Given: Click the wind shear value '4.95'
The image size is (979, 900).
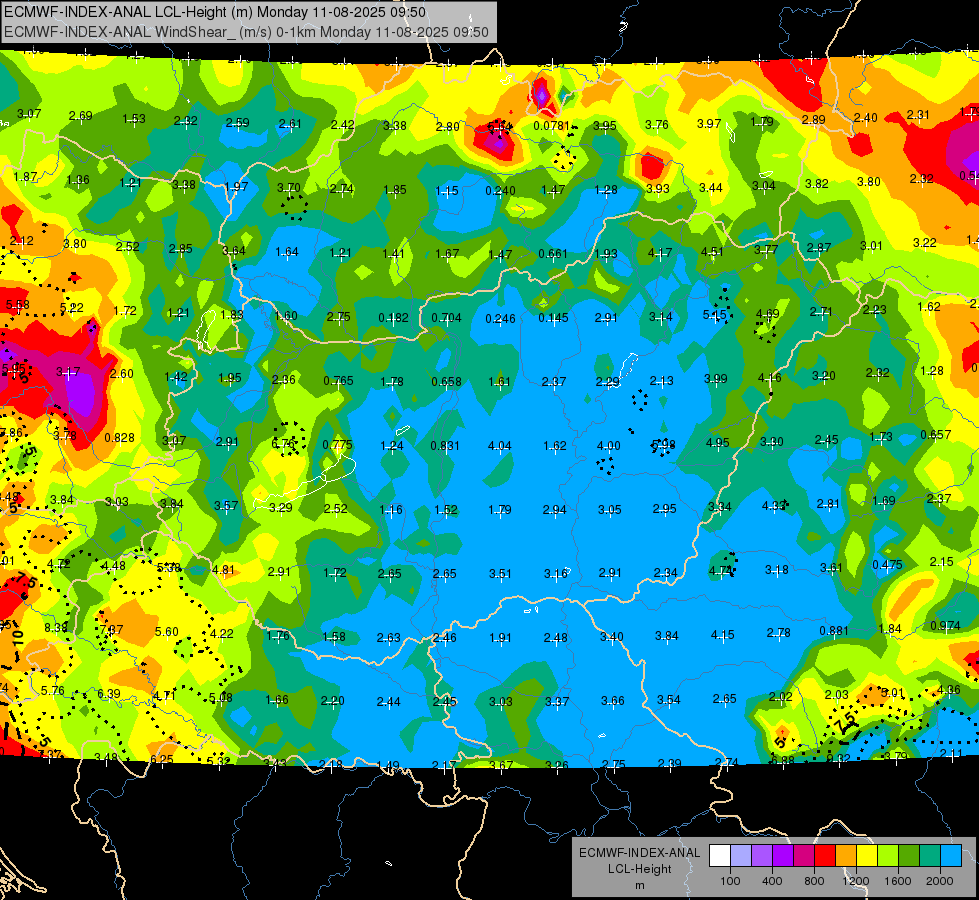Looking at the screenshot, I should click(x=717, y=443).
